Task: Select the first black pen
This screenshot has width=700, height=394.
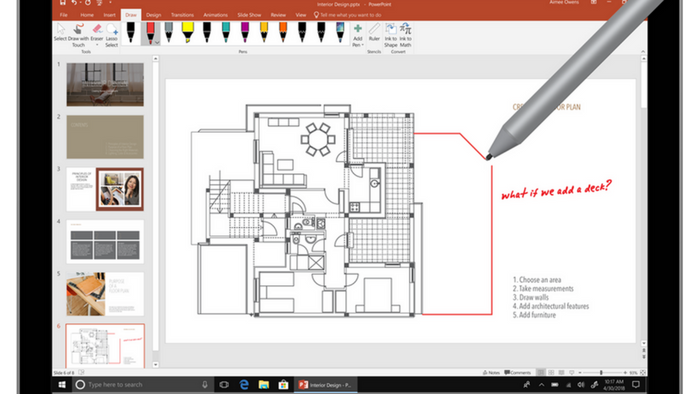Action: [x=131, y=33]
